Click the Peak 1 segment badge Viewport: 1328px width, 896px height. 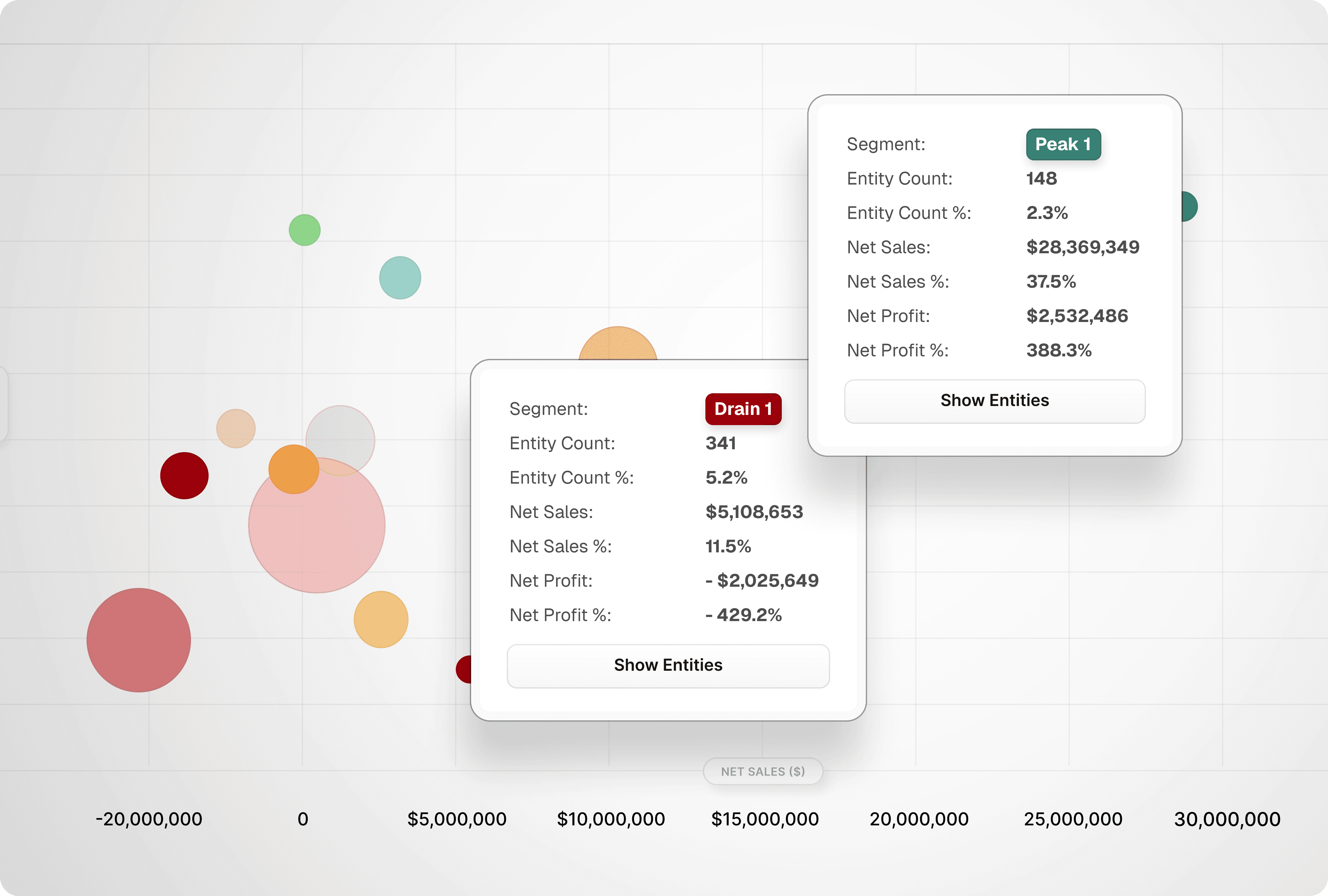pos(1063,144)
